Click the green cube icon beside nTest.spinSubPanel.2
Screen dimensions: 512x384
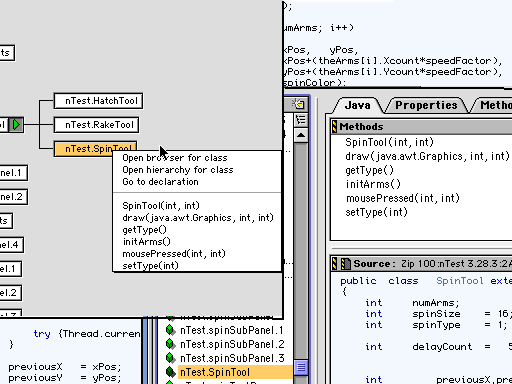tap(170, 344)
